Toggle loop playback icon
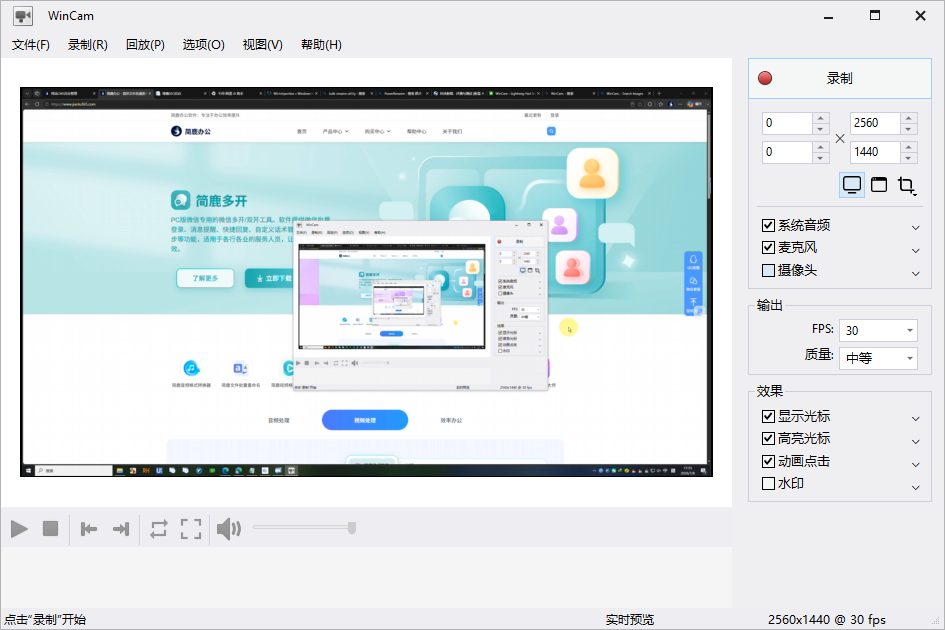Image resolution: width=945 pixels, height=630 pixels. [x=159, y=529]
